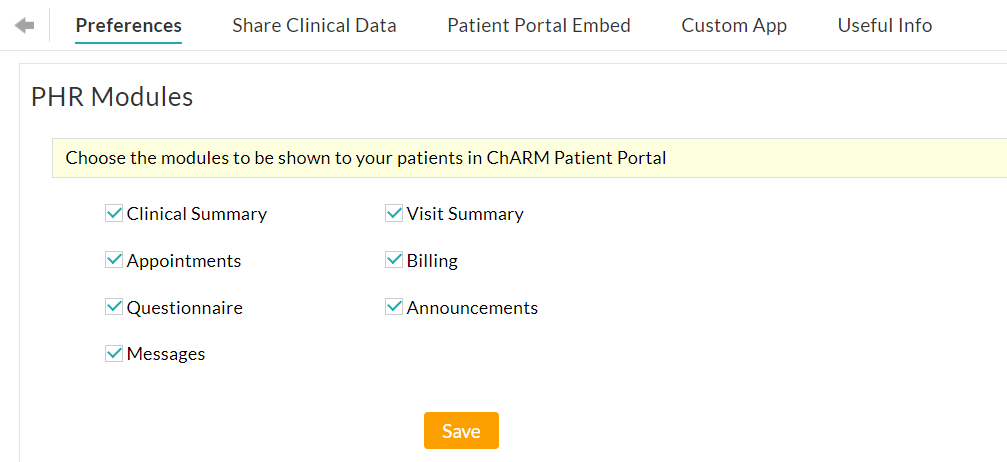This screenshot has height=462, width=1007.
Task: Open the Preferences tab
Action: 128,26
